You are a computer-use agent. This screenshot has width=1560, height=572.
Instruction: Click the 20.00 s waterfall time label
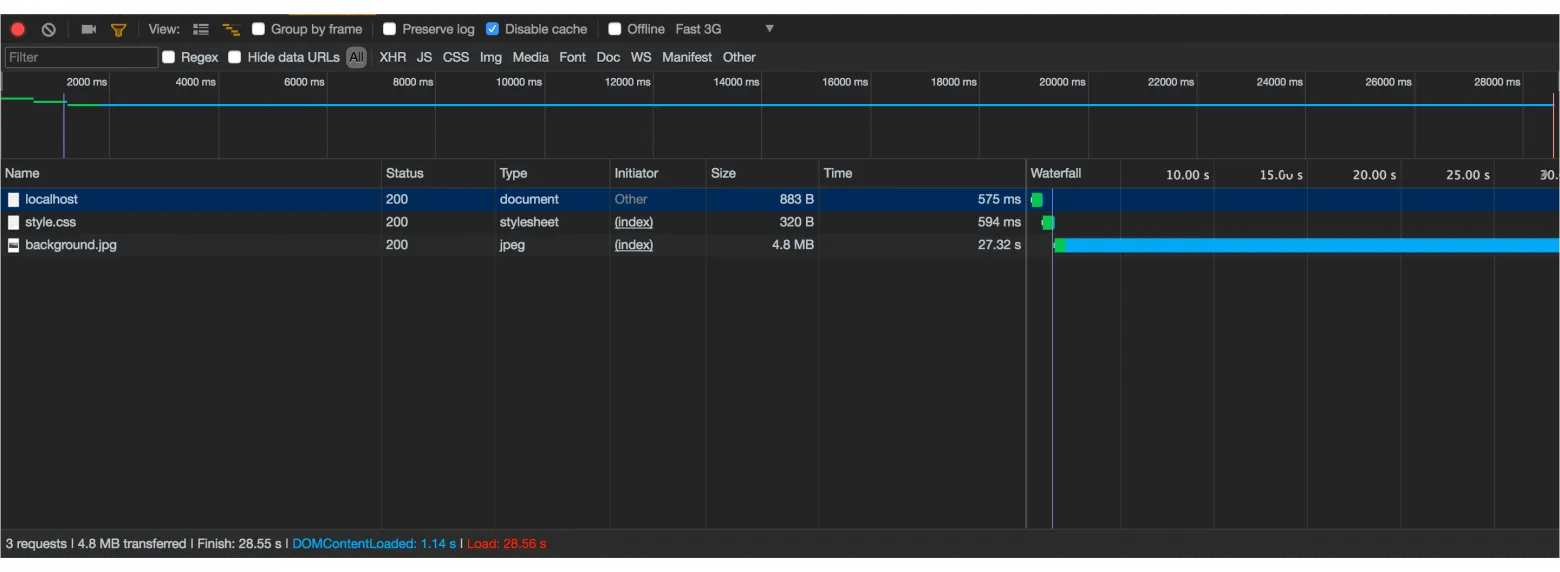pyautogui.click(x=1374, y=175)
